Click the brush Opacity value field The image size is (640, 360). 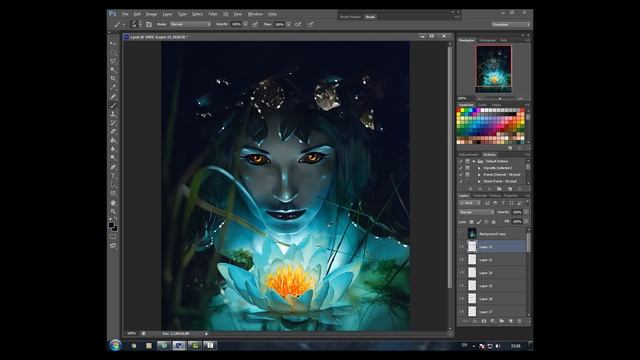point(237,24)
